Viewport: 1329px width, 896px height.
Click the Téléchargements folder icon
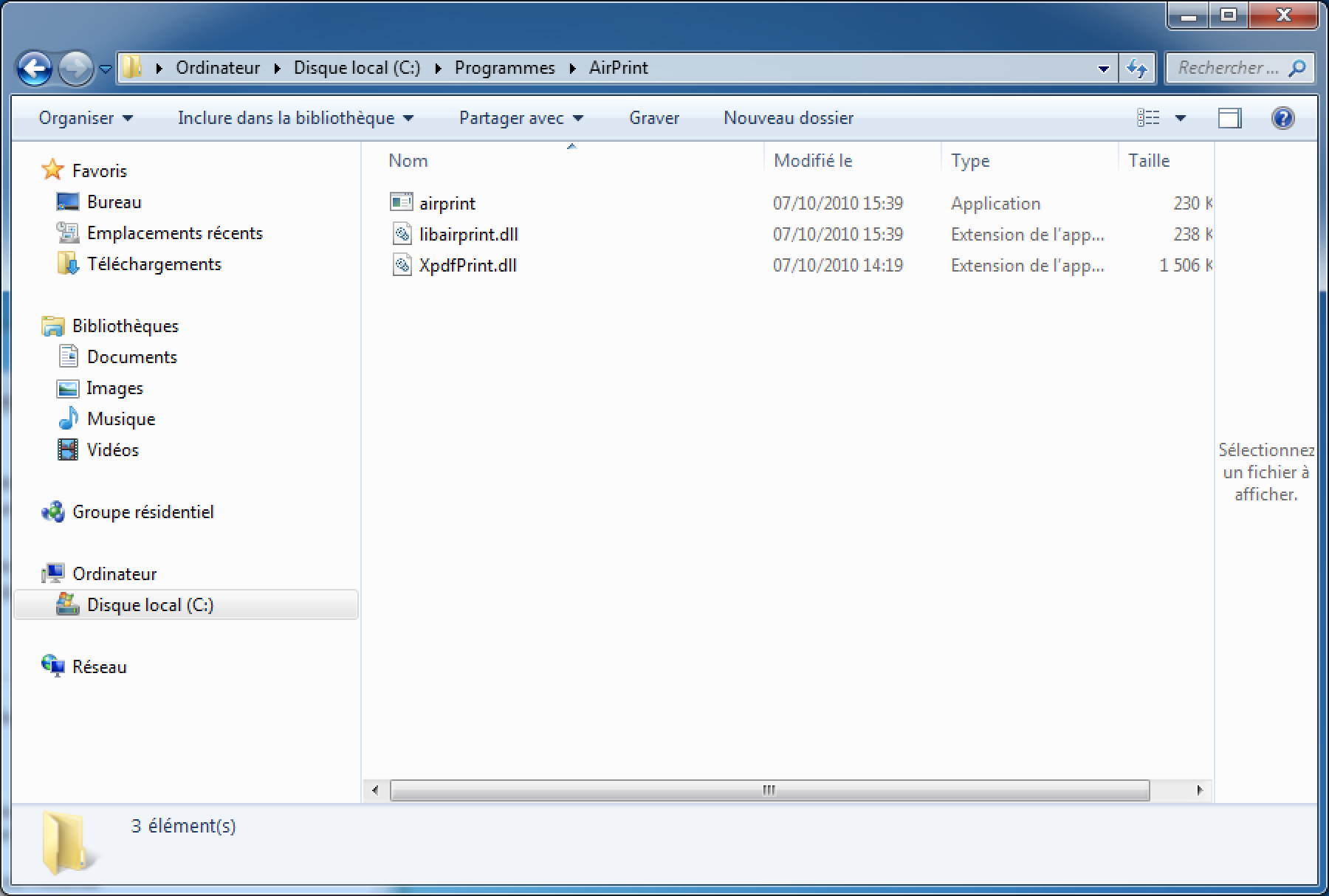point(68,263)
